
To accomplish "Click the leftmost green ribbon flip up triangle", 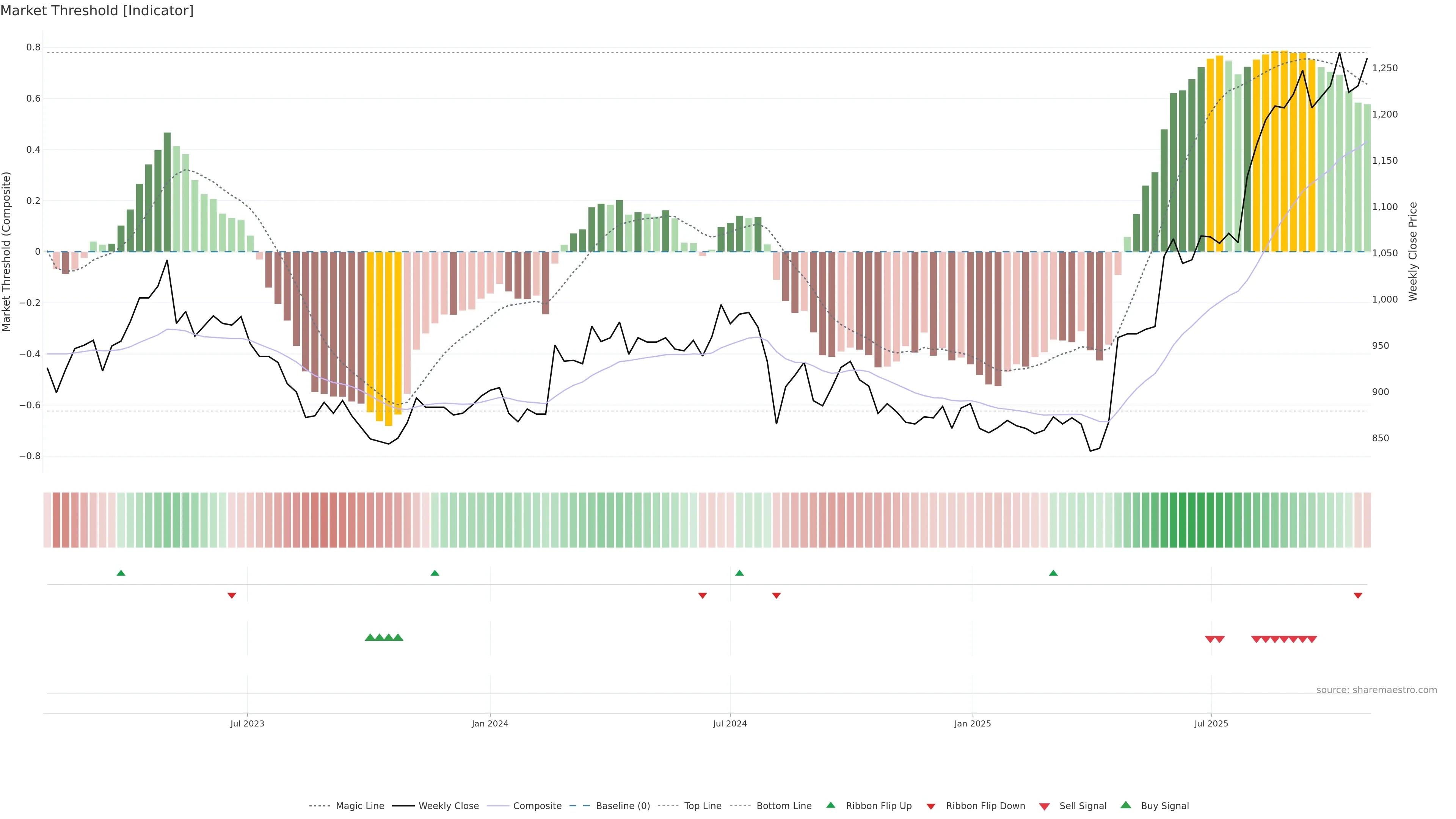I will click(x=121, y=573).
